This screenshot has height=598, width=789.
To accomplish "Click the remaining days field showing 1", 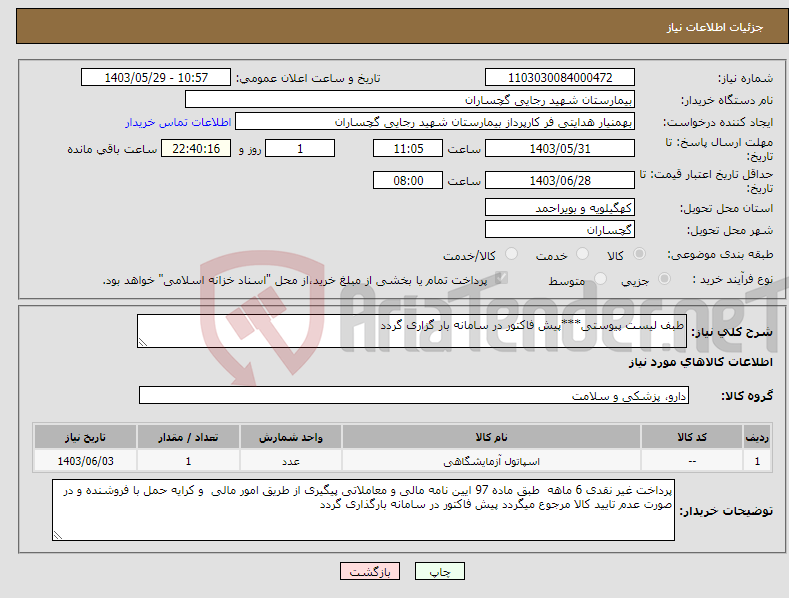I will [x=300, y=148].
